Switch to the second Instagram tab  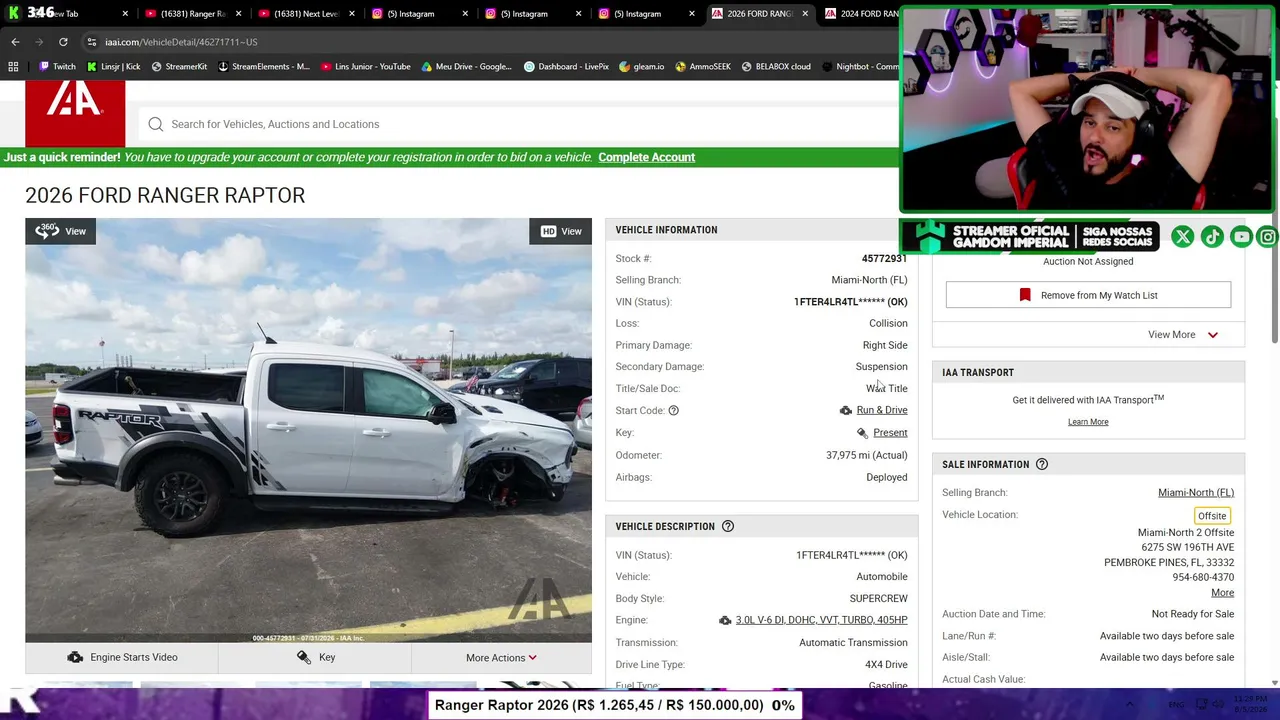click(525, 14)
